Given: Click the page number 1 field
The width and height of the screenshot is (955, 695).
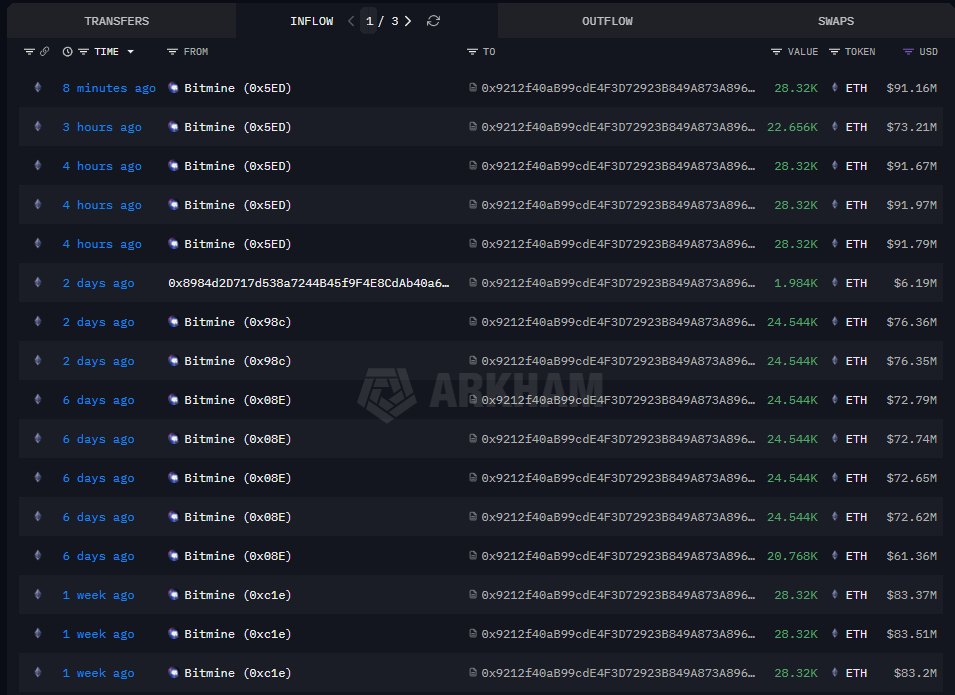Looking at the screenshot, I should pos(369,21).
